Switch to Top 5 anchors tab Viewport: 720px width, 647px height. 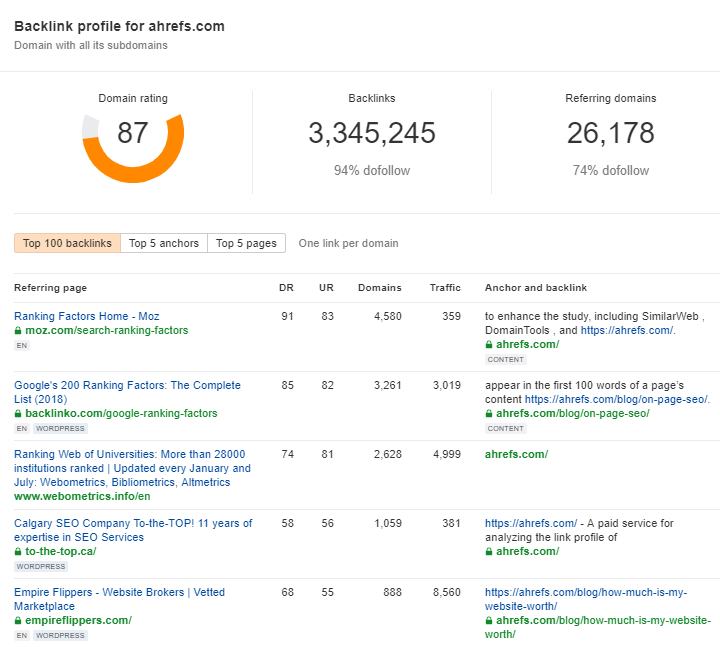(x=164, y=243)
